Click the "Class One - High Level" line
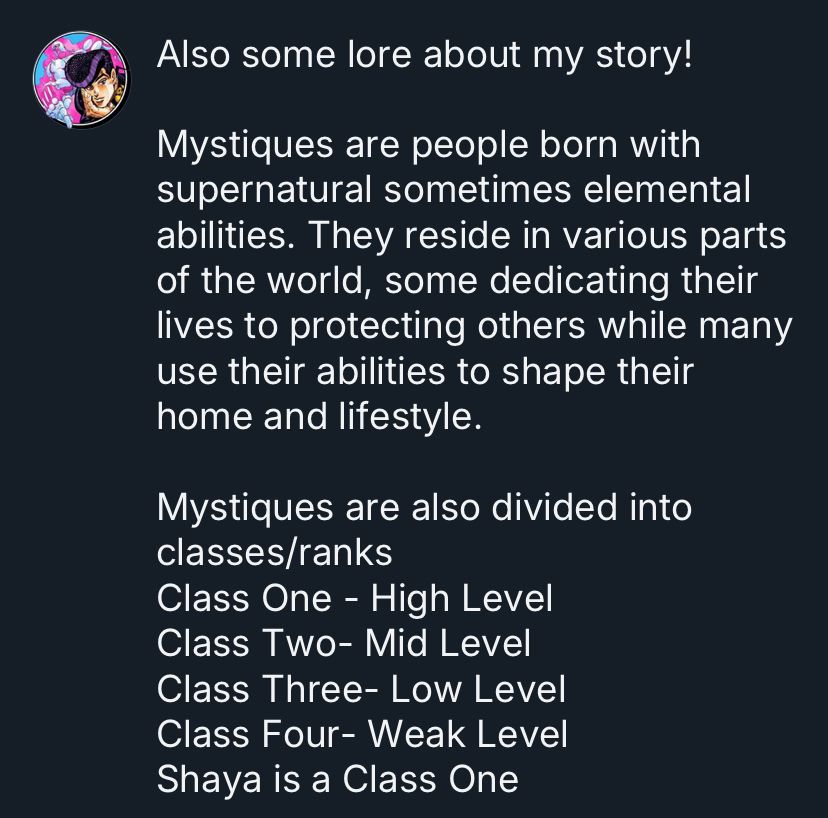 [x=355, y=599]
